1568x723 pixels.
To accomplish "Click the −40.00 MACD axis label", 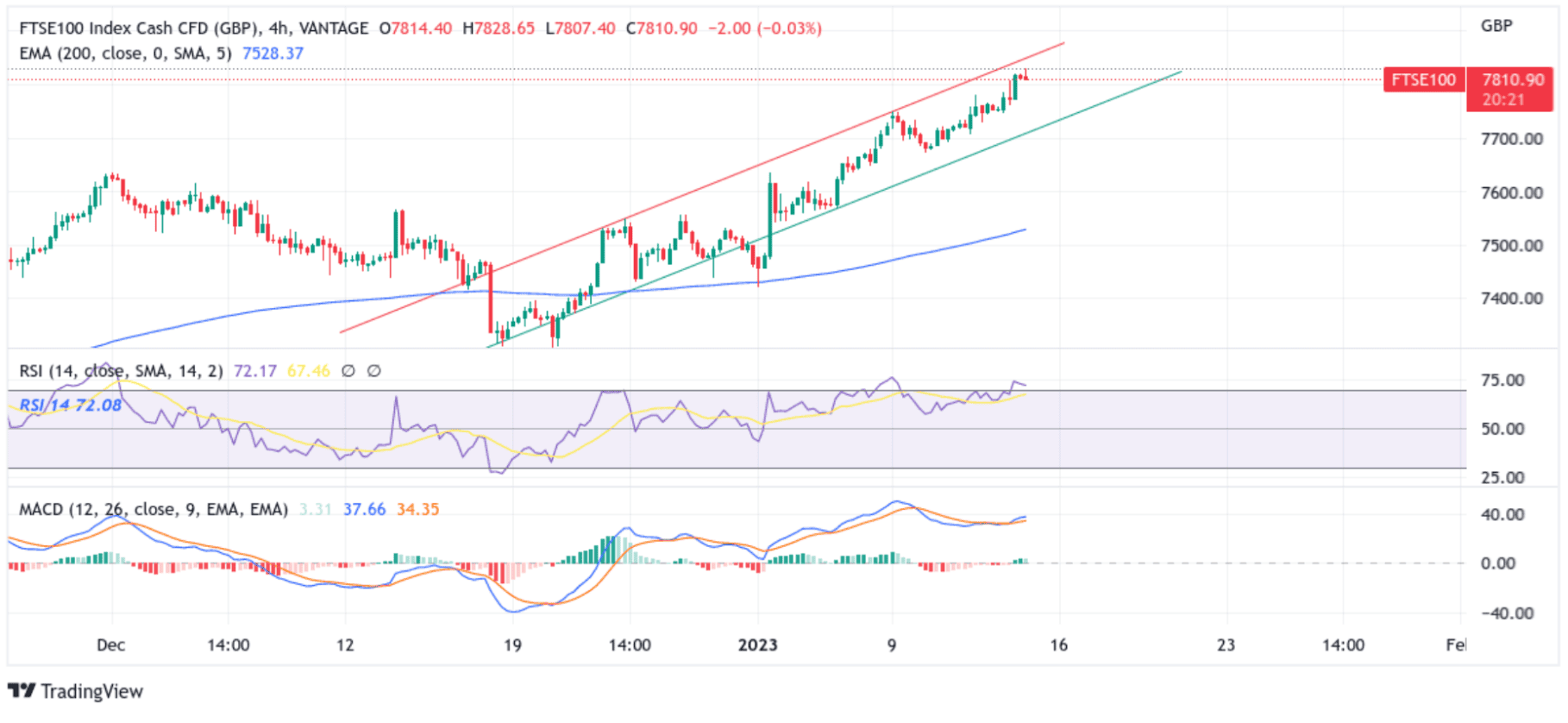I will point(1508,613).
